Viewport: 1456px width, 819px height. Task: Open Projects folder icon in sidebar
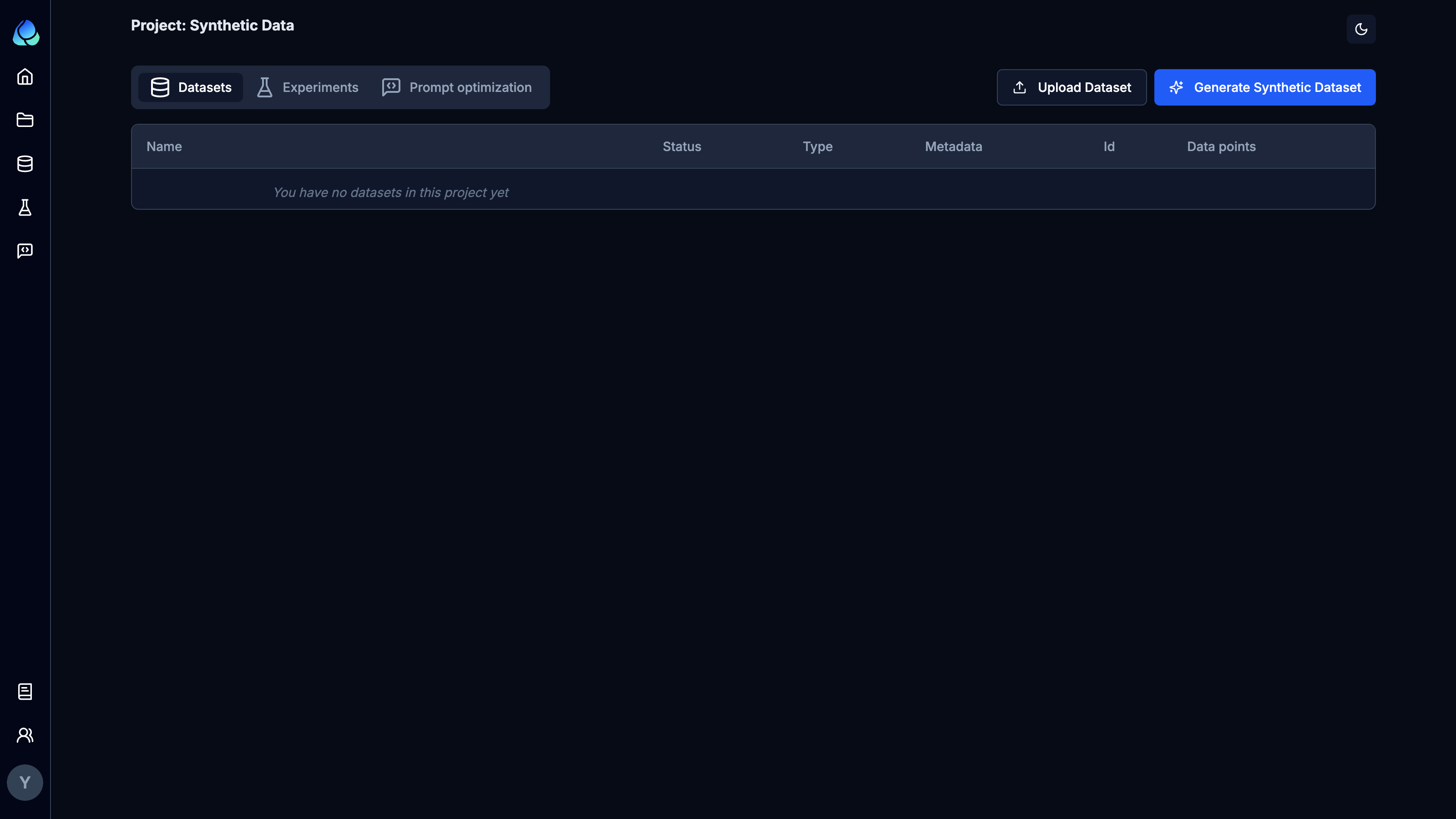25,120
